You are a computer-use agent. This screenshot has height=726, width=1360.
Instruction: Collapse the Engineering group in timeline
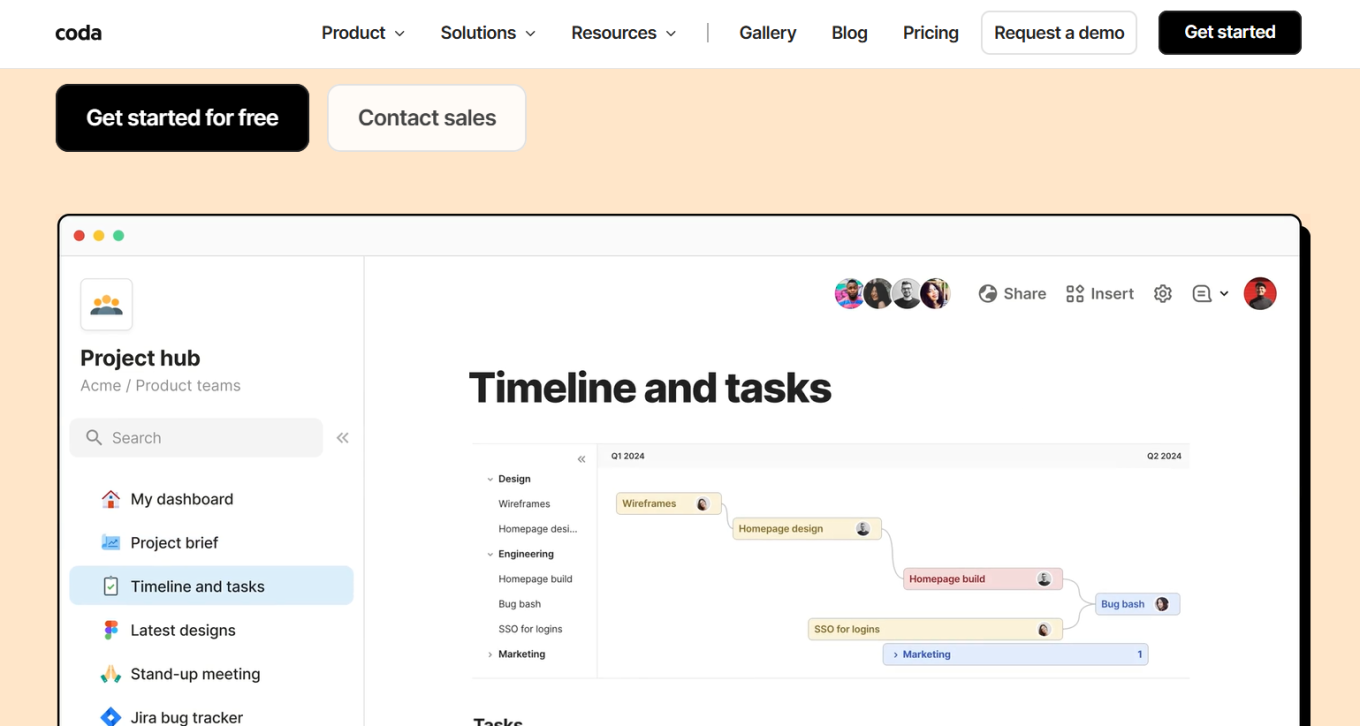(x=490, y=554)
